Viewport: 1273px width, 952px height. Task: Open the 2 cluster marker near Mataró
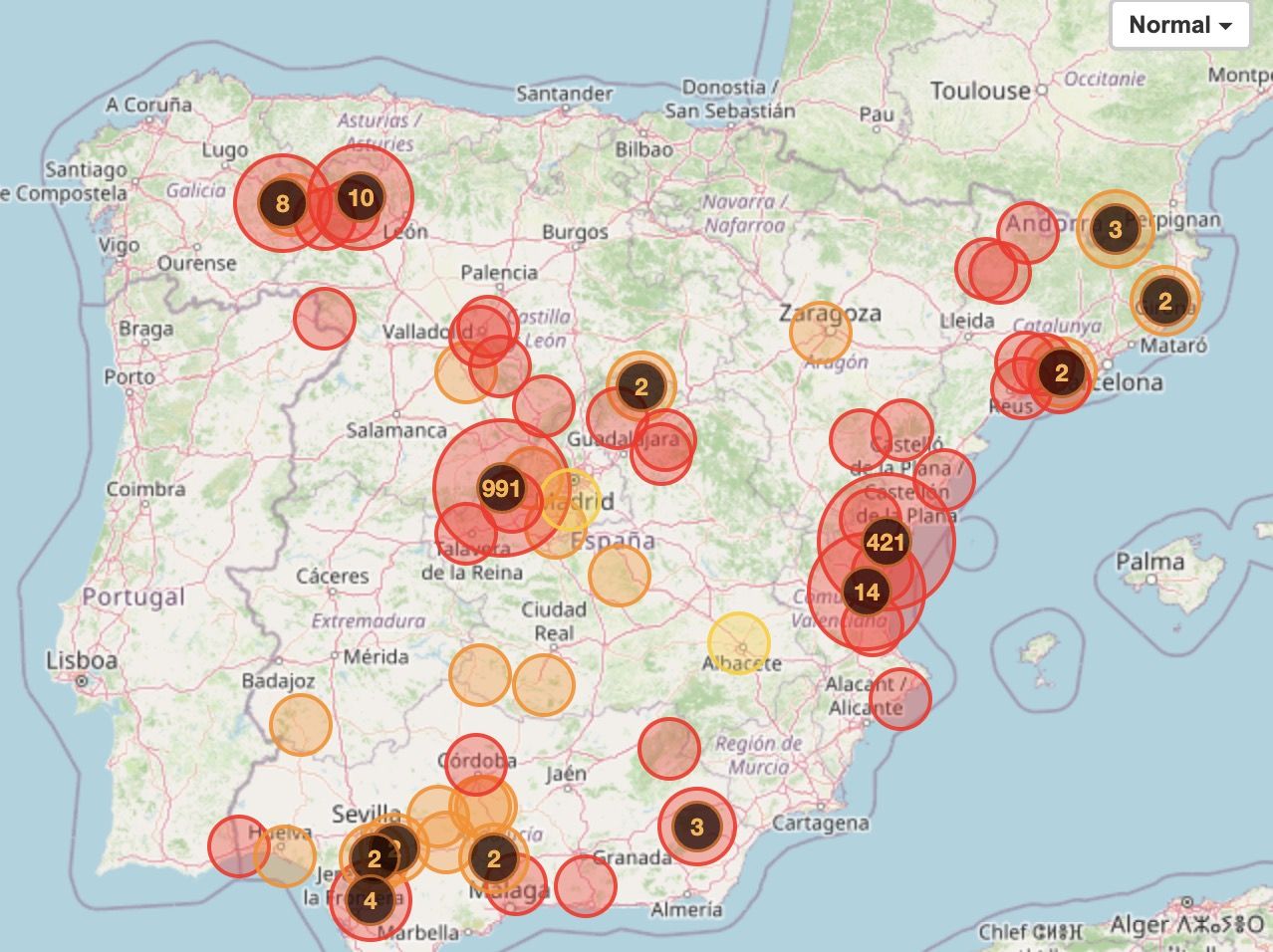pos(1165,300)
